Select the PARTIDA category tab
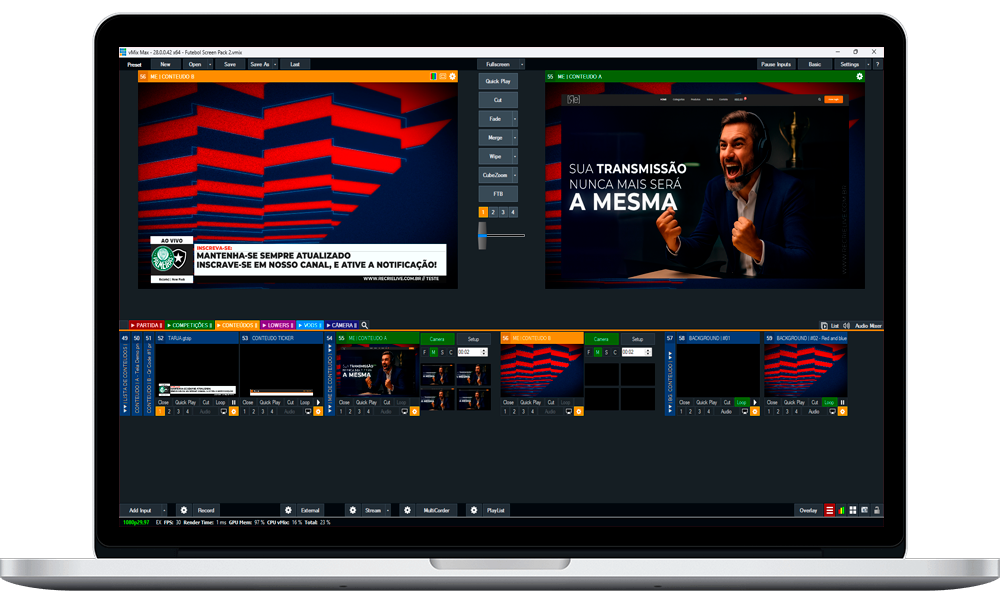The width and height of the screenshot is (1000, 600). coord(146,325)
